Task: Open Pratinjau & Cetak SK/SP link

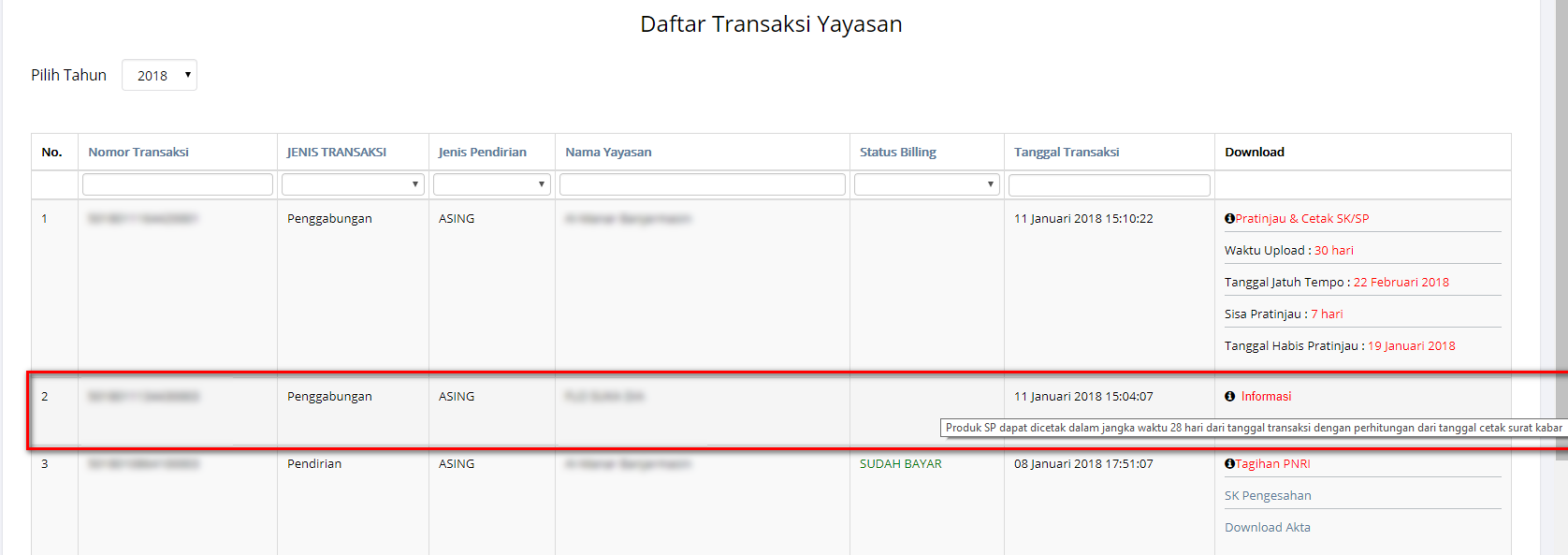Action: click(1301, 219)
